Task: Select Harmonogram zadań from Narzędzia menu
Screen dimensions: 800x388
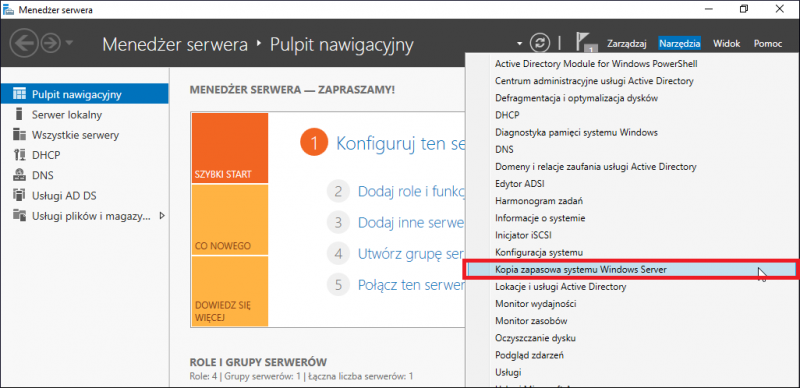Action: pyautogui.click(x=539, y=201)
